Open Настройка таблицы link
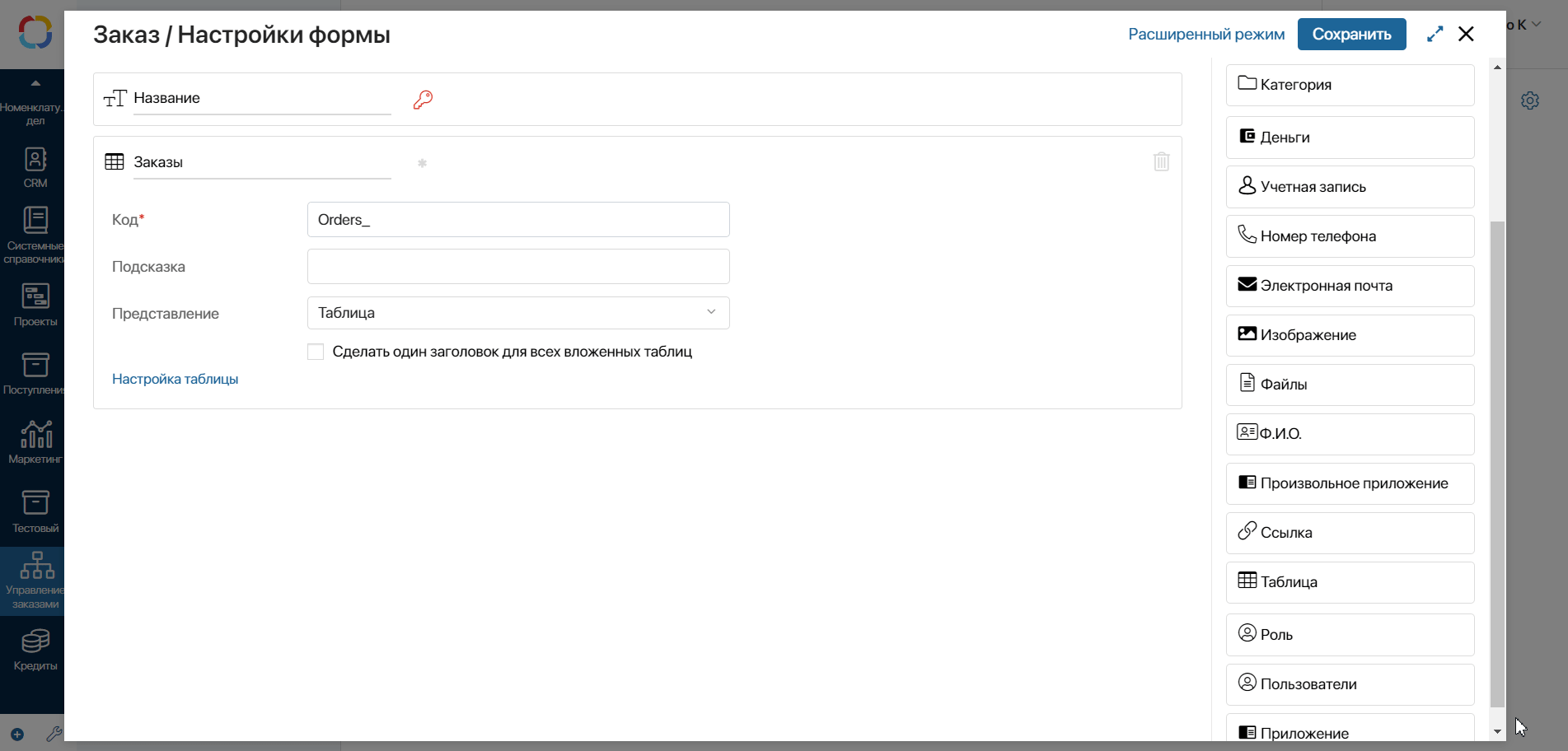This screenshot has width=1568, height=751. [175, 379]
